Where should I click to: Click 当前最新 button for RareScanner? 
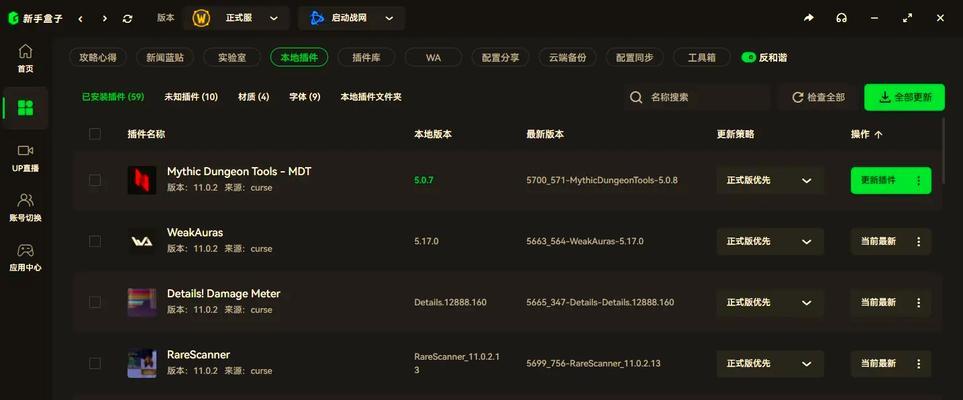click(878, 364)
